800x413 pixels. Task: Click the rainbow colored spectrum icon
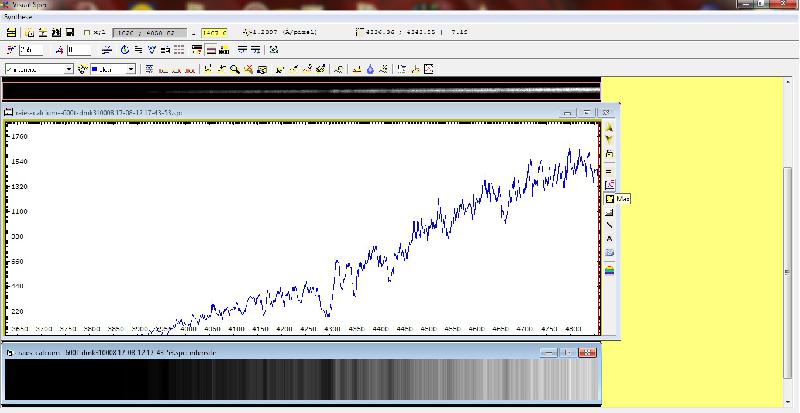609,271
